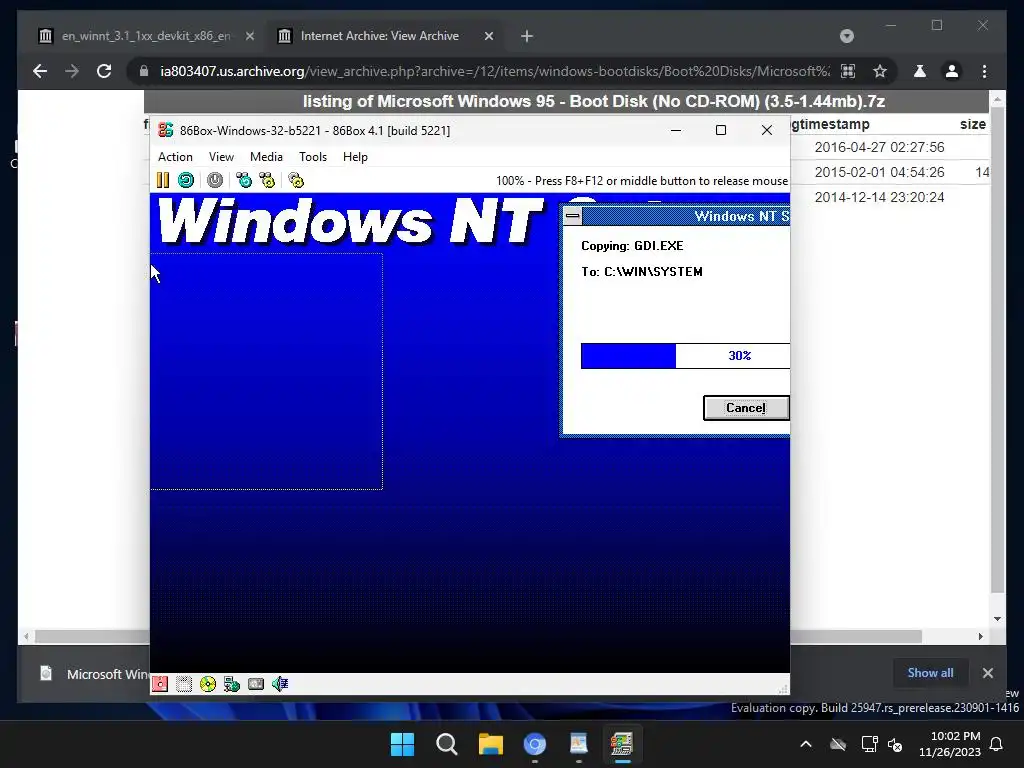Viewport: 1024px width, 768px height.
Task: Close the browser downloads bar
Action: [x=987, y=673]
